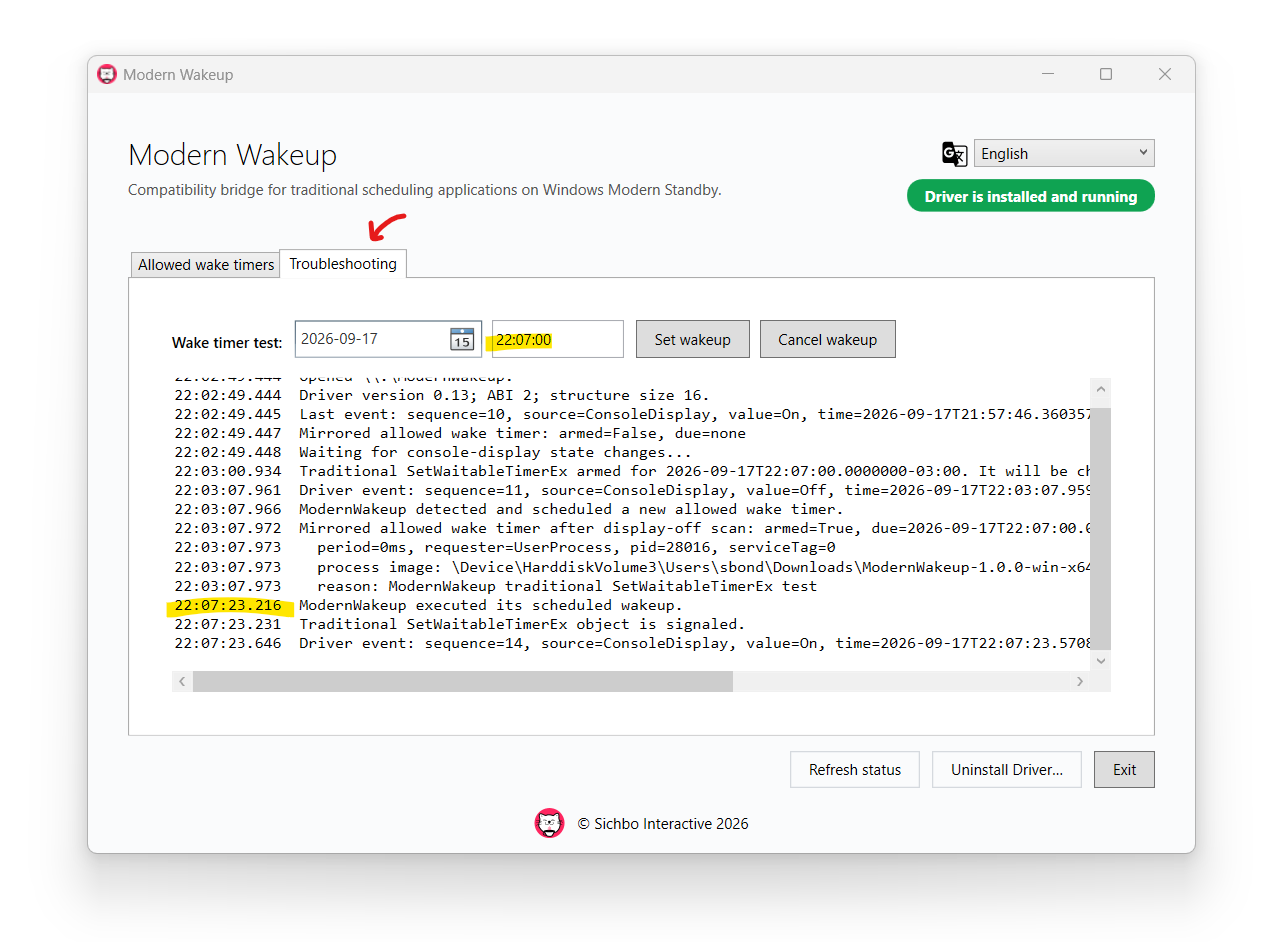Screen dimensions: 1280x942
Task: Exit the Modern Wakeup application
Action: tap(1124, 770)
